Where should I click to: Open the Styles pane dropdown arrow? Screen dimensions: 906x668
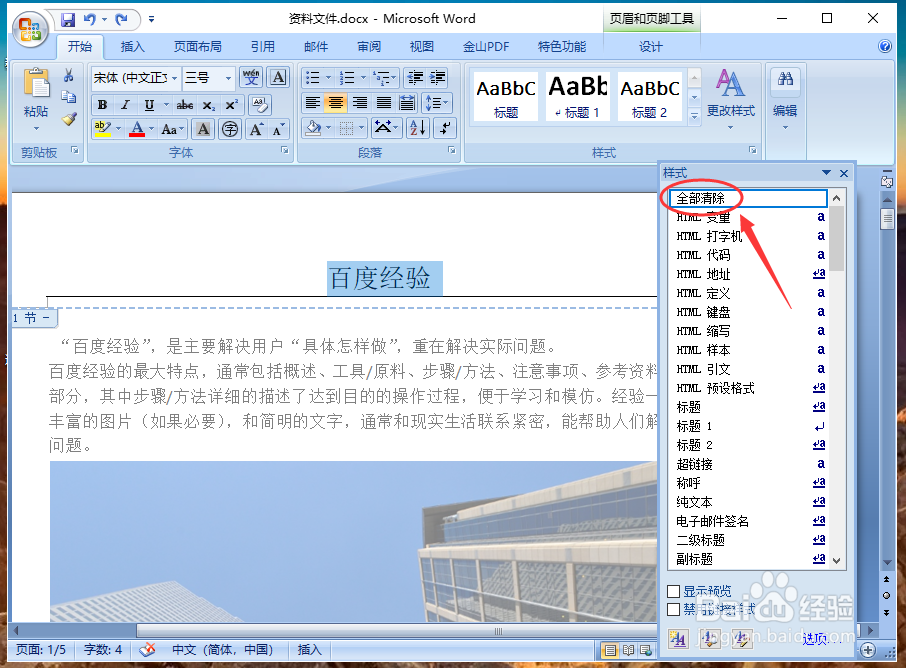pyautogui.click(x=826, y=172)
